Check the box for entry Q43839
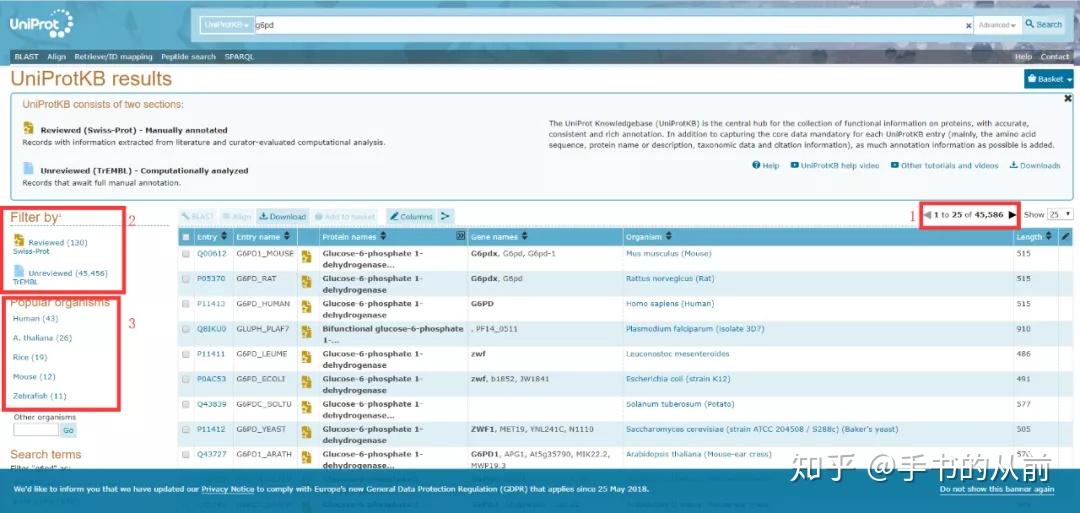 click(185, 404)
